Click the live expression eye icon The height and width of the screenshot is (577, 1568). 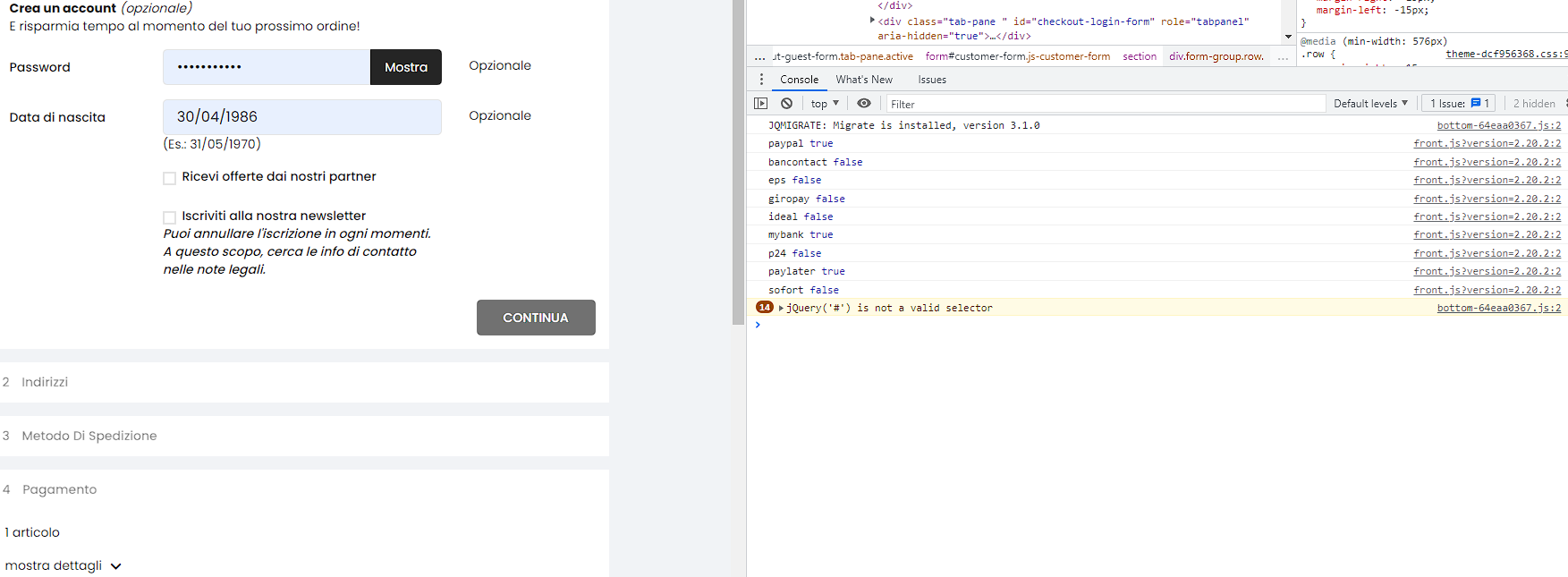click(x=864, y=104)
